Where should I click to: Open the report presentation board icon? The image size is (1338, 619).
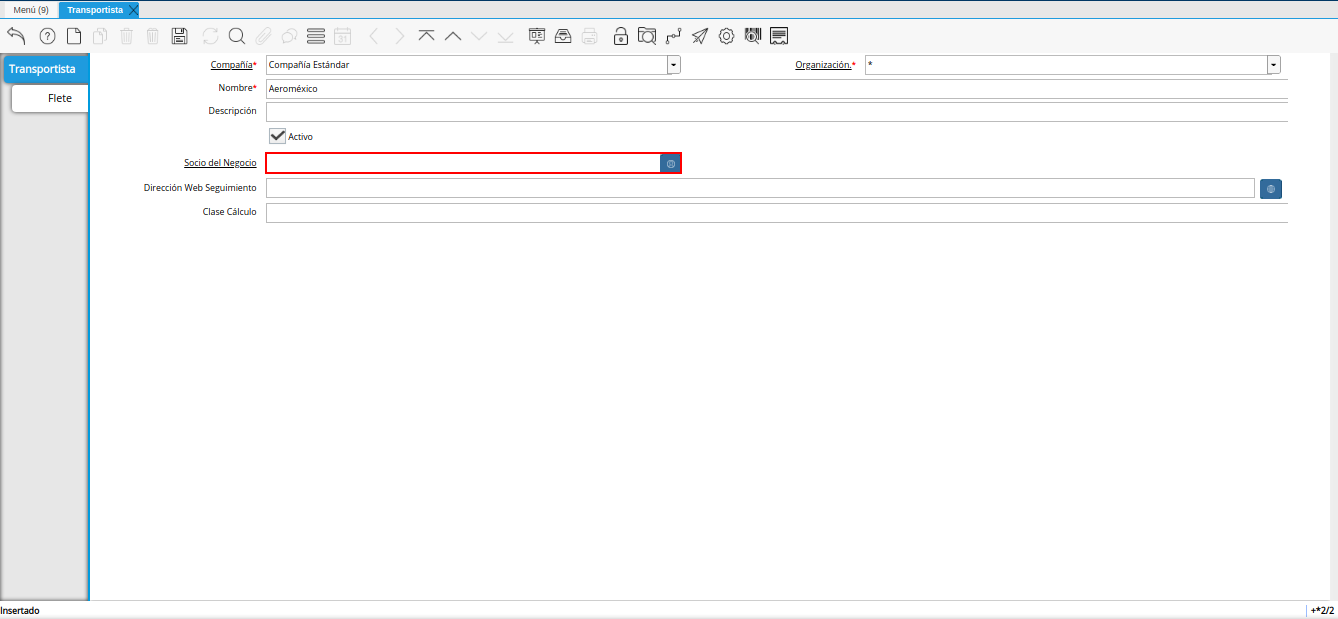tap(537, 36)
